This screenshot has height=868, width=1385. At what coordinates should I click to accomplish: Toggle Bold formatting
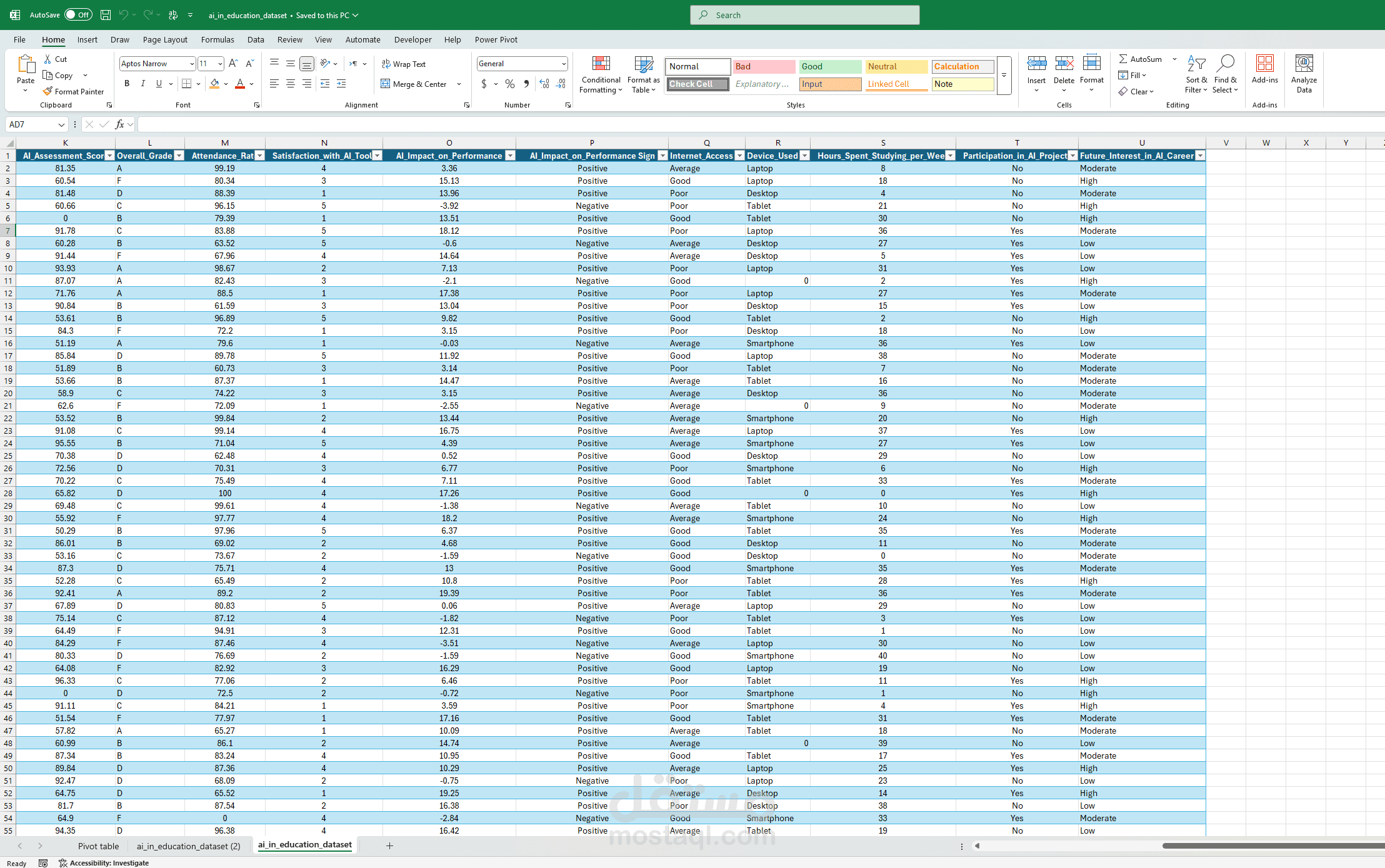point(127,84)
